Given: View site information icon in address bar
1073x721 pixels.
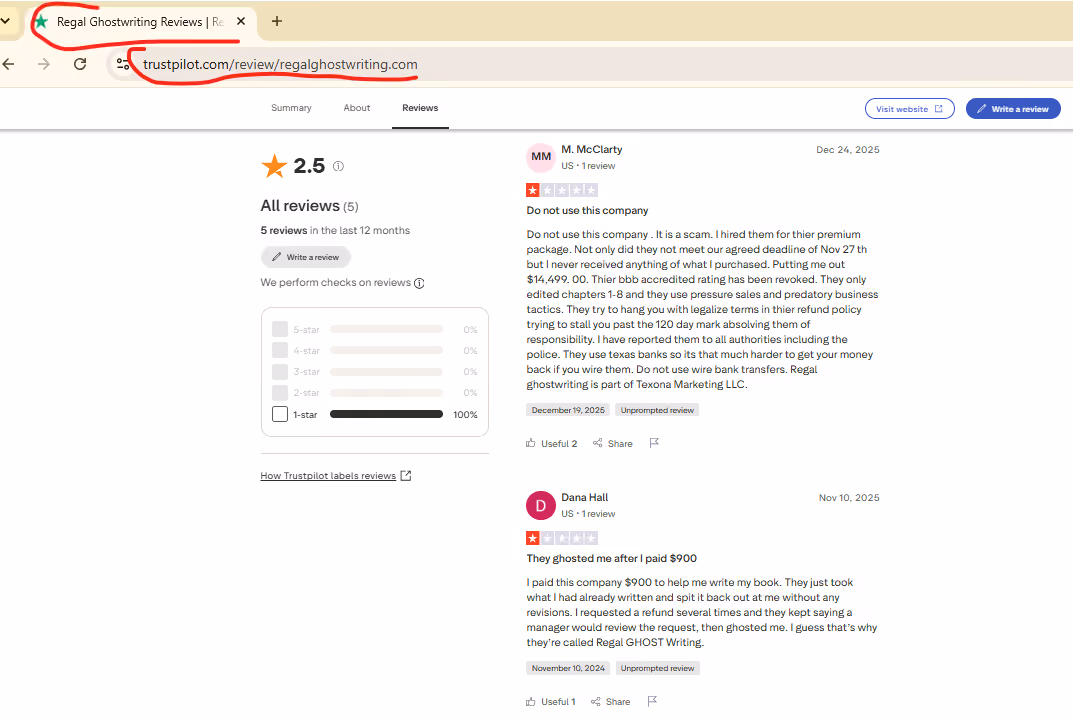Looking at the screenshot, I should 123,64.
